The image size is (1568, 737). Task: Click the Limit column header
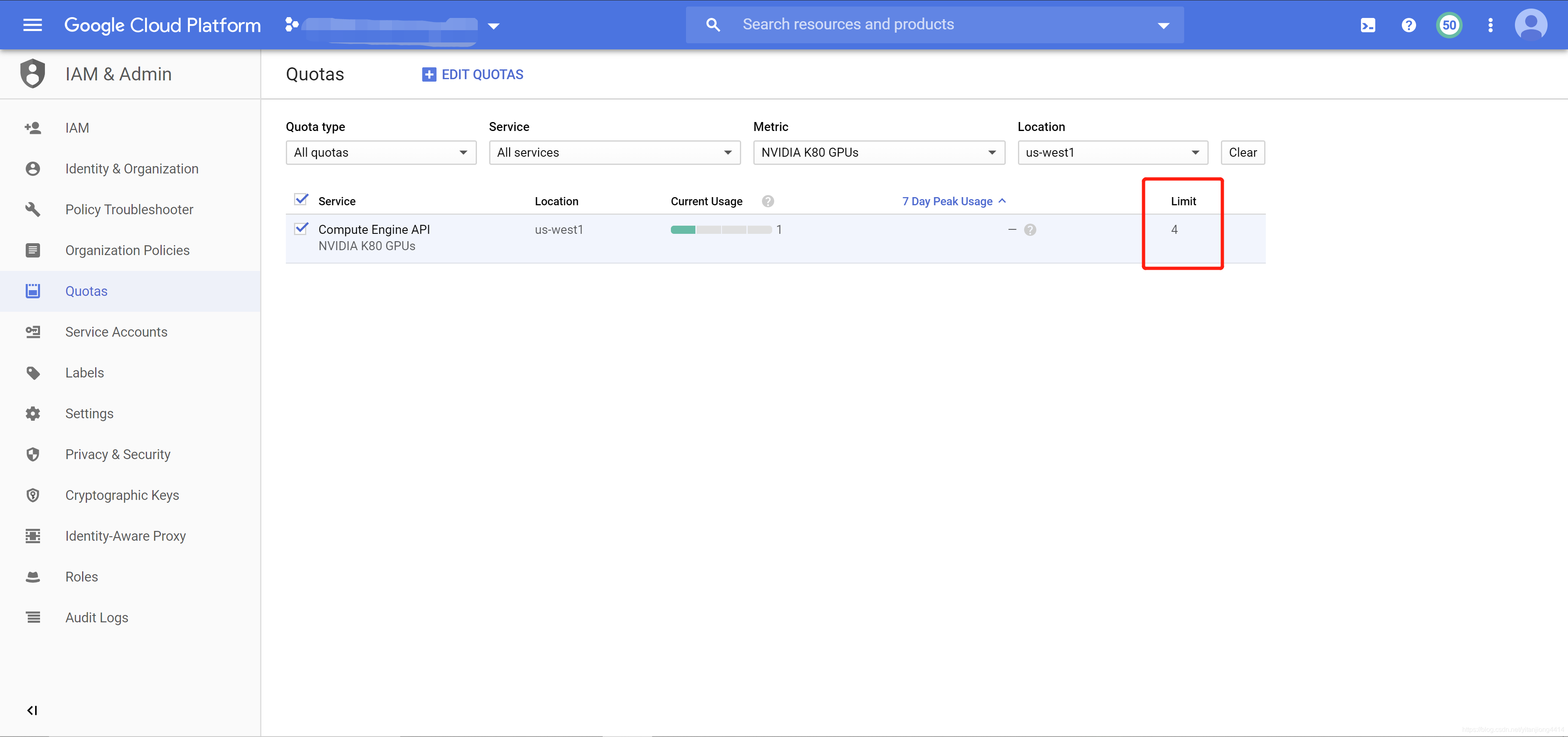point(1183,201)
